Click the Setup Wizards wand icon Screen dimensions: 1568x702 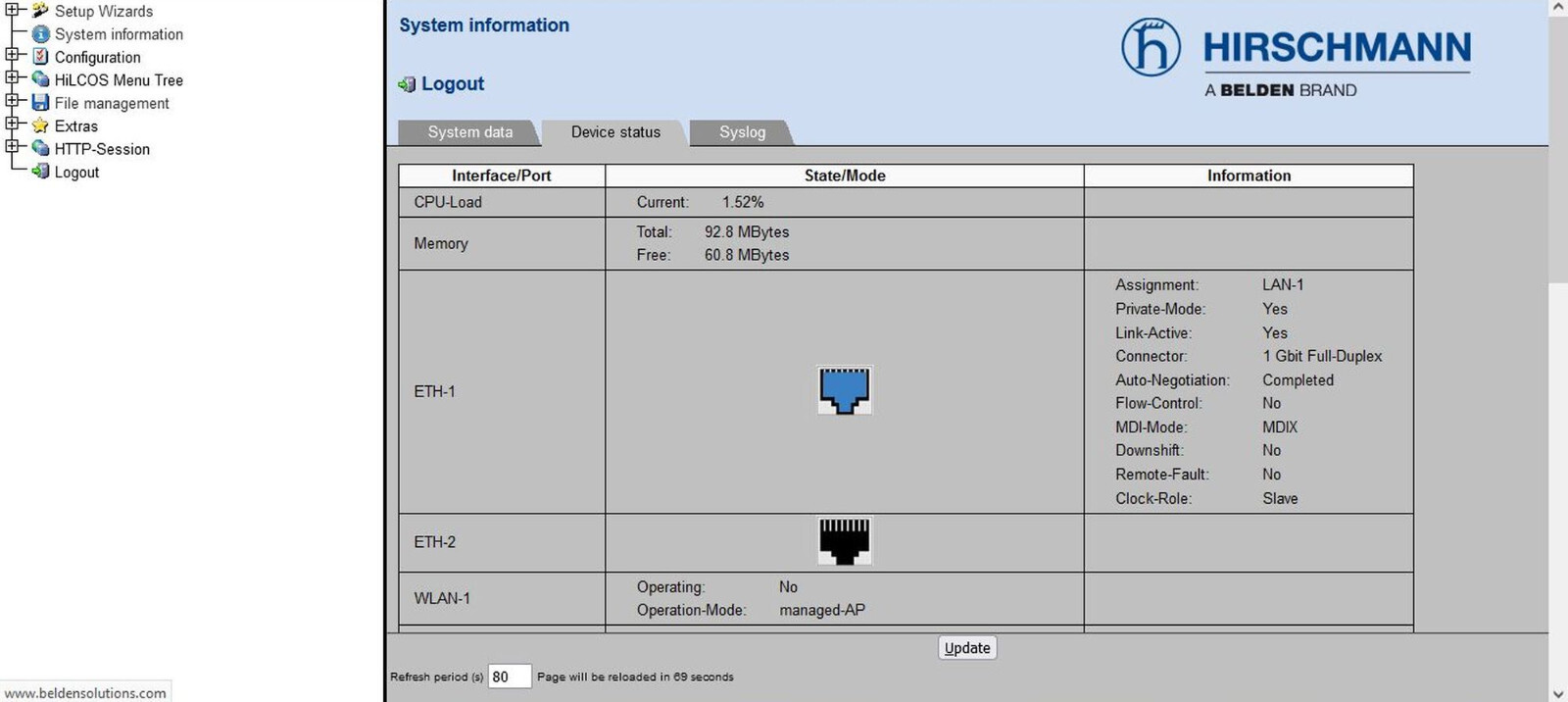click(x=40, y=11)
